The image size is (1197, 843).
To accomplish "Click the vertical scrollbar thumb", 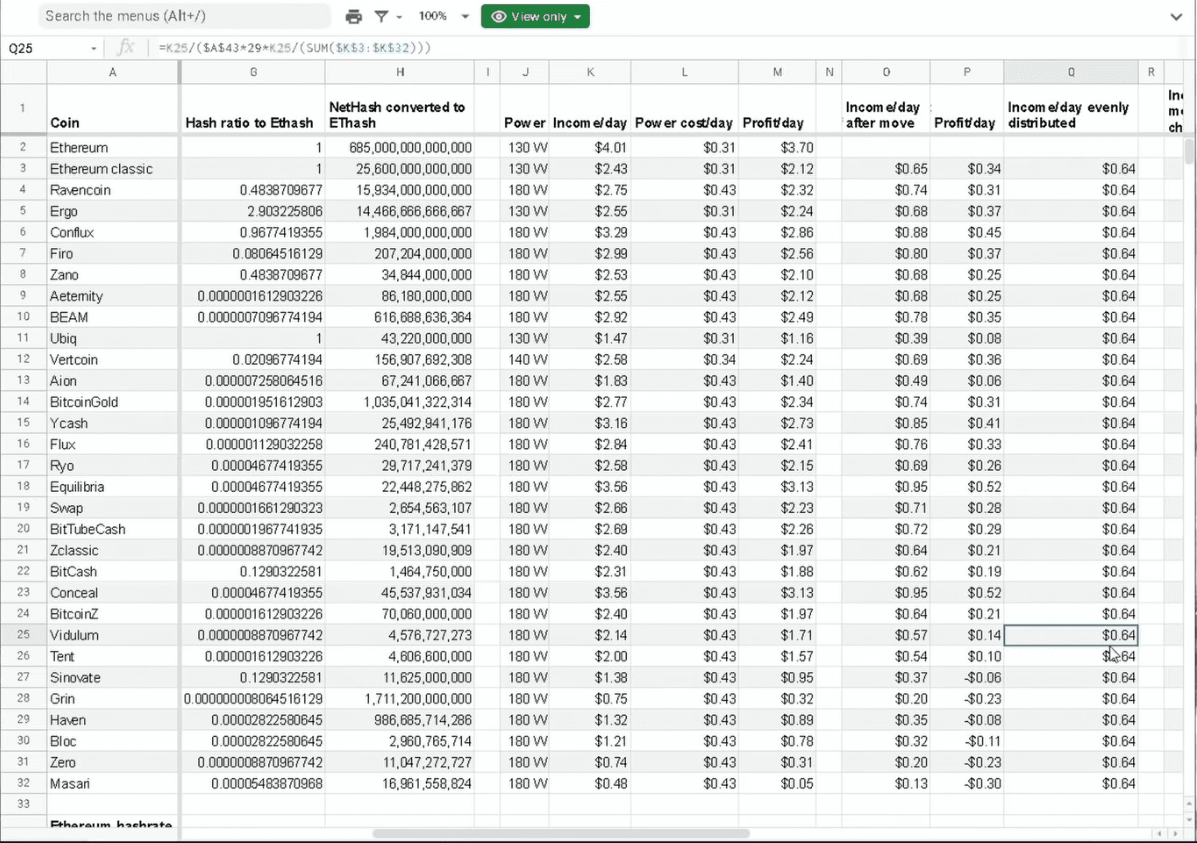I will (x=1189, y=152).
